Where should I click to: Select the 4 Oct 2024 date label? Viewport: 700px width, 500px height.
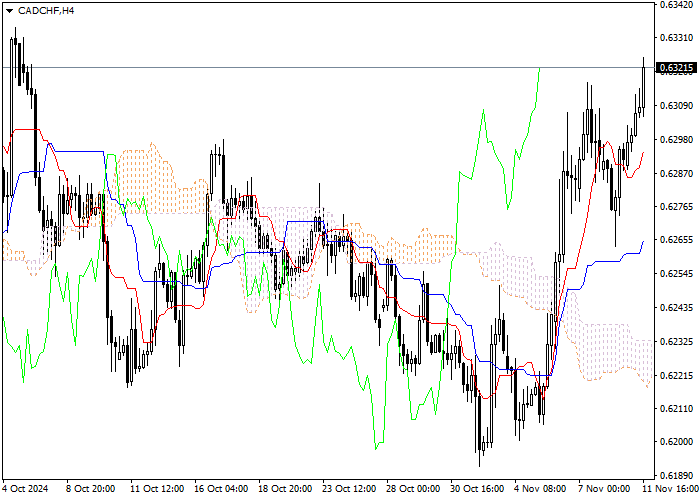tap(26, 489)
